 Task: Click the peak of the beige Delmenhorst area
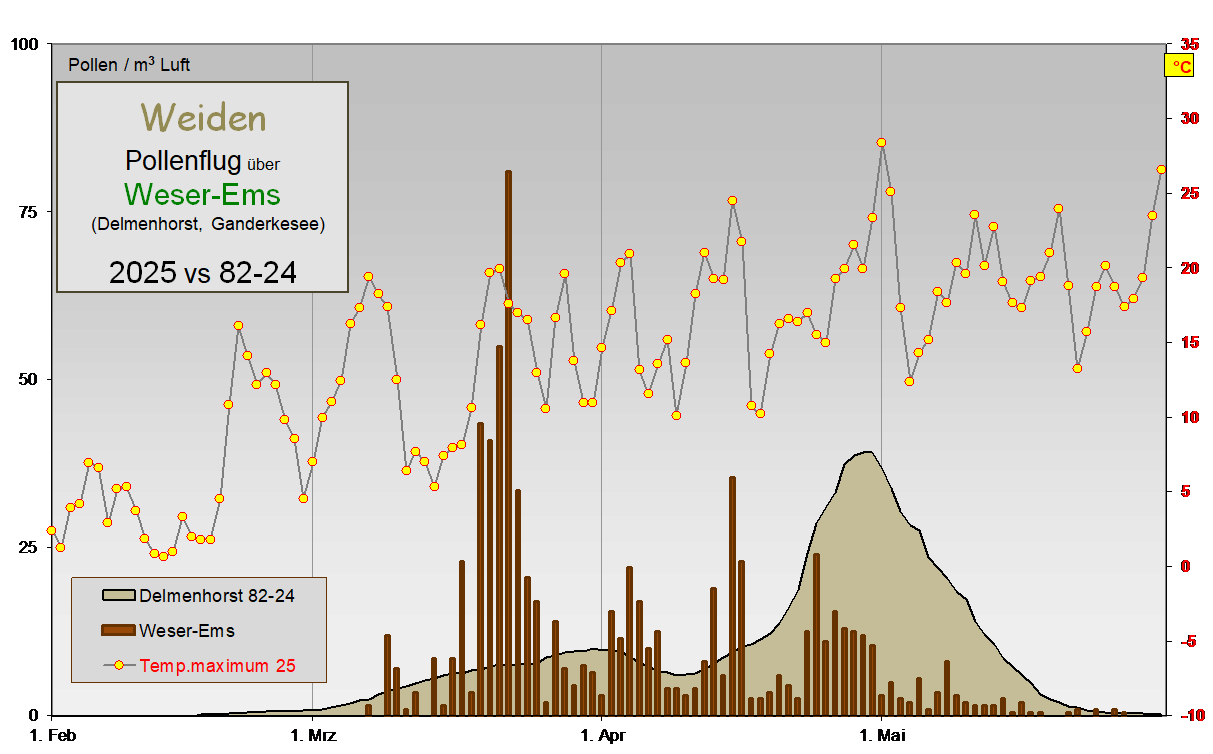pos(866,453)
